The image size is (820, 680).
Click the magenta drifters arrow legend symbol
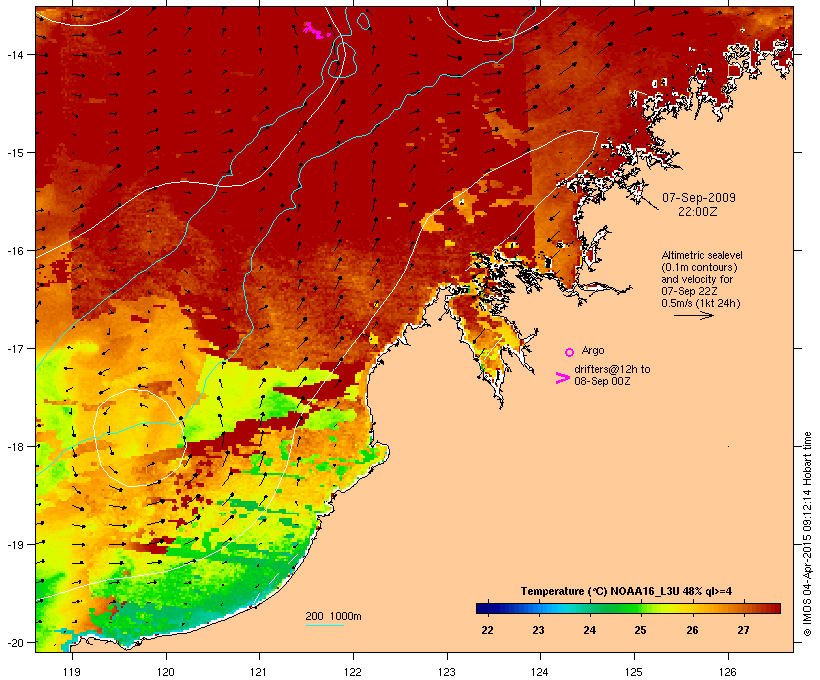click(x=563, y=378)
